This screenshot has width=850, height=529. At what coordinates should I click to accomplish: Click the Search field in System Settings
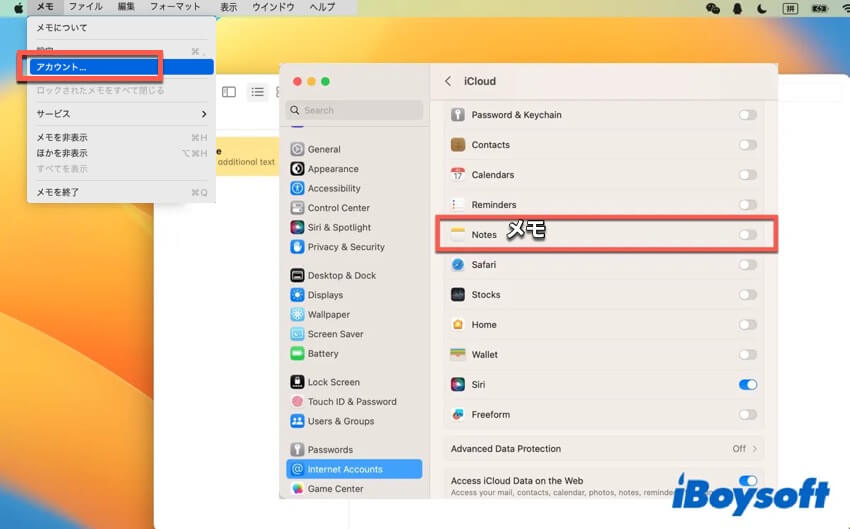(355, 110)
